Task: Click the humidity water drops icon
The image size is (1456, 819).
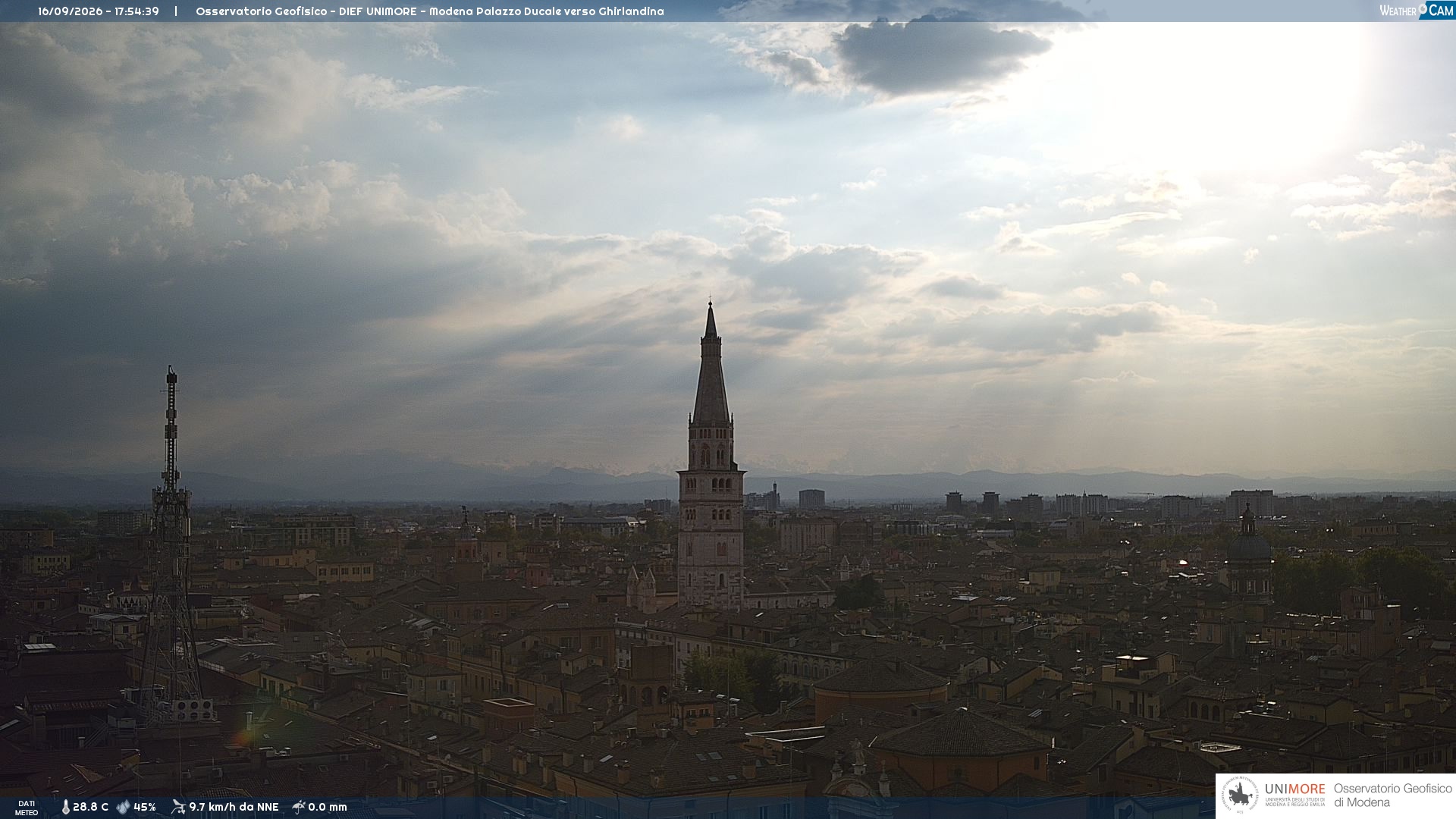Action: coord(123,808)
